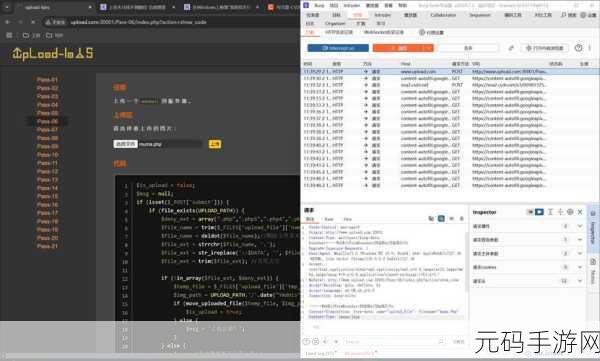Open the second bookmarks folder
Image resolution: width=600 pixels, height=361 pixels.
(x=54, y=35)
